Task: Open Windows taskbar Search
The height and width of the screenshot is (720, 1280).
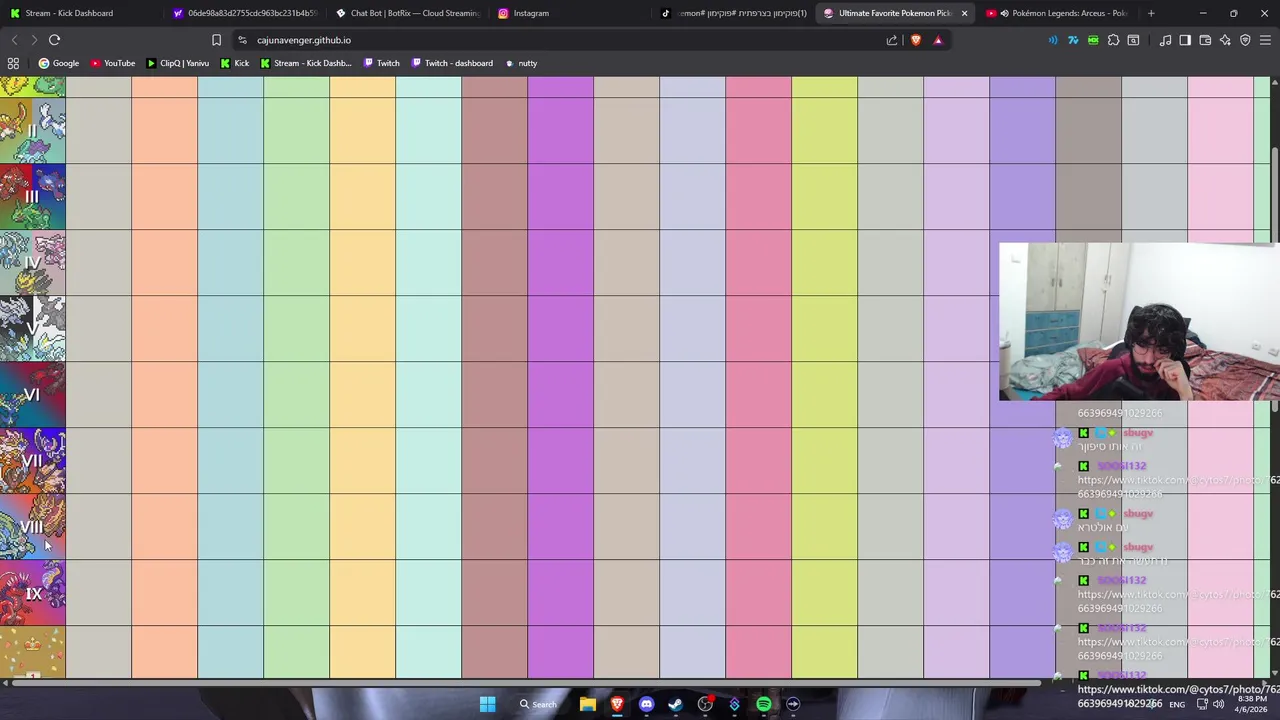Action: pyautogui.click(x=538, y=704)
